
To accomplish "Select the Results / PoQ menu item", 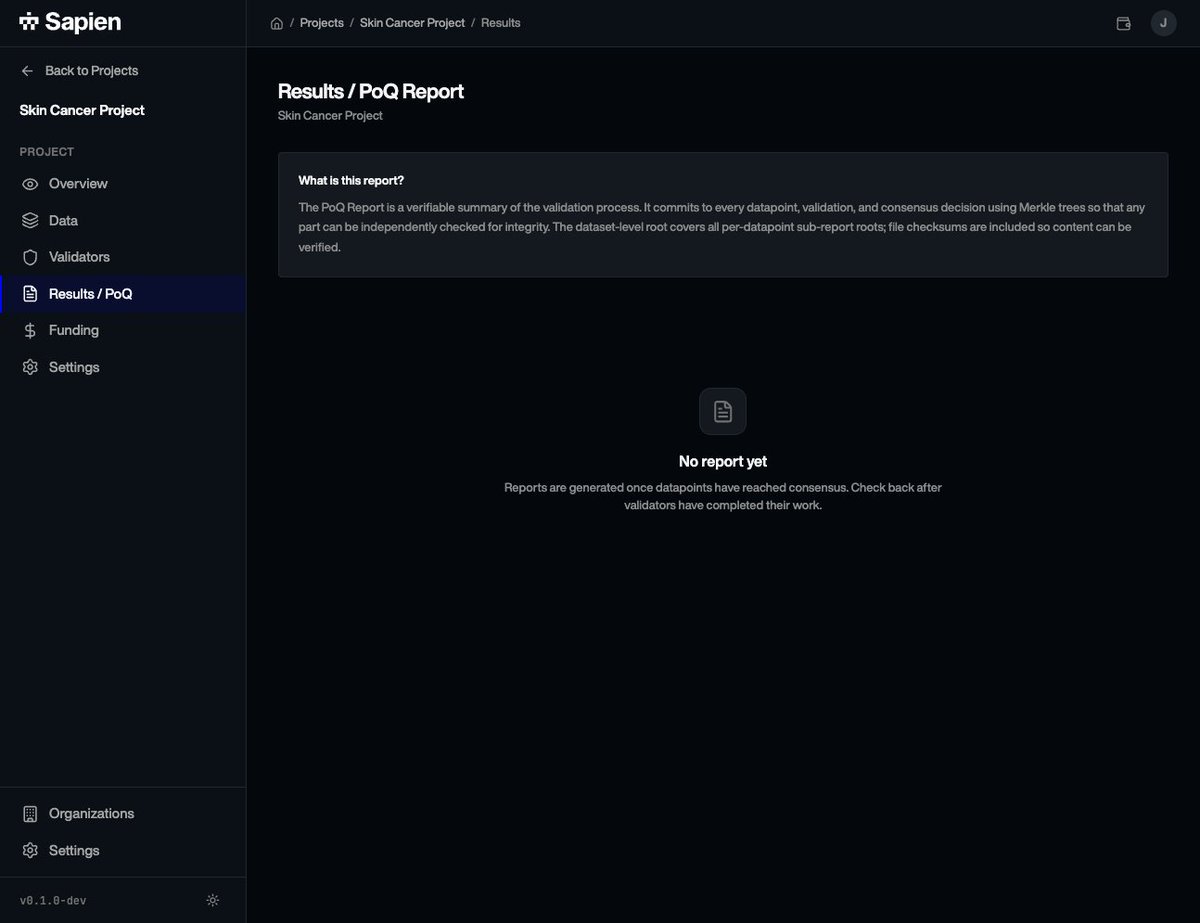I will (122, 294).
